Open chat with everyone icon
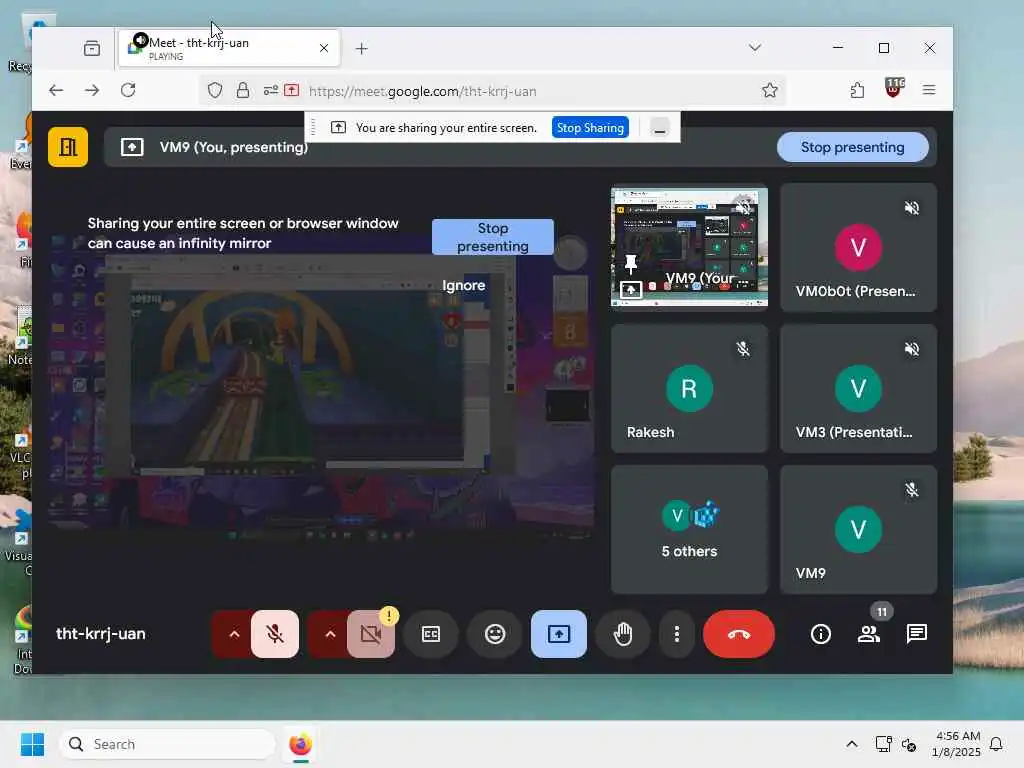The height and width of the screenshot is (768, 1024). click(x=917, y=633)
